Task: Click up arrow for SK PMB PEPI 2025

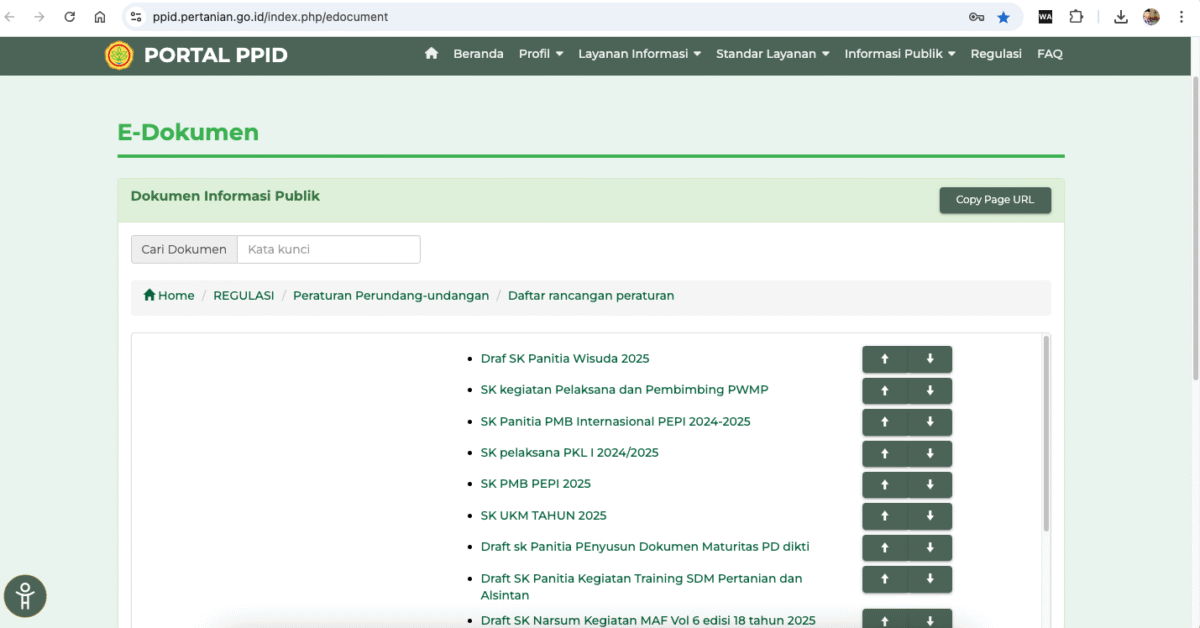Action: click(884, 485)
